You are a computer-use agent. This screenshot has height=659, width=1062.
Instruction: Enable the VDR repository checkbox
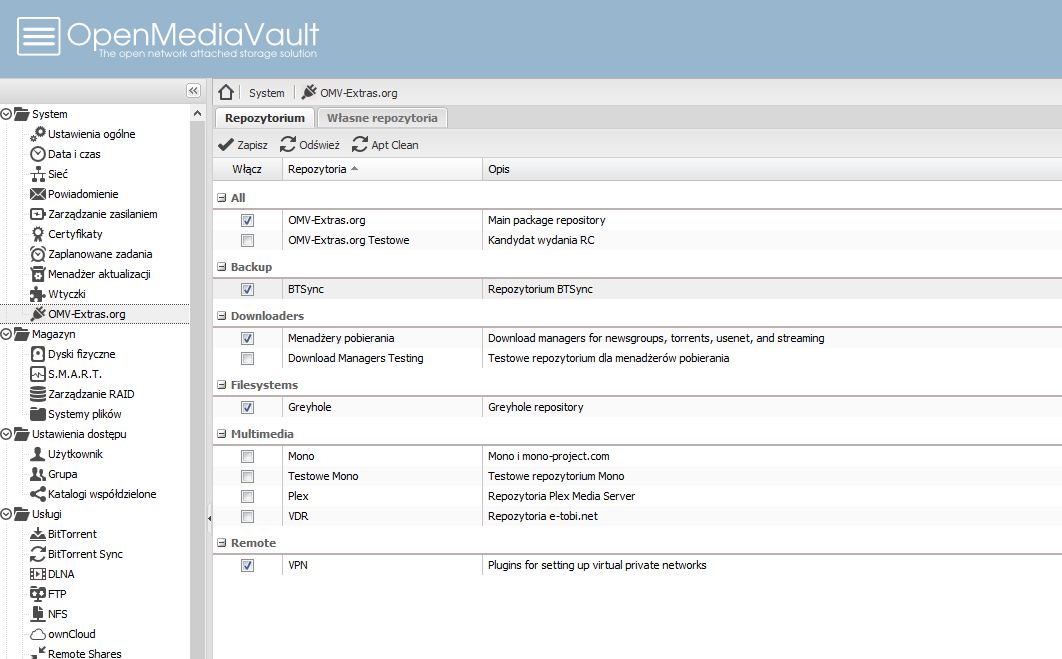point(247,517)
